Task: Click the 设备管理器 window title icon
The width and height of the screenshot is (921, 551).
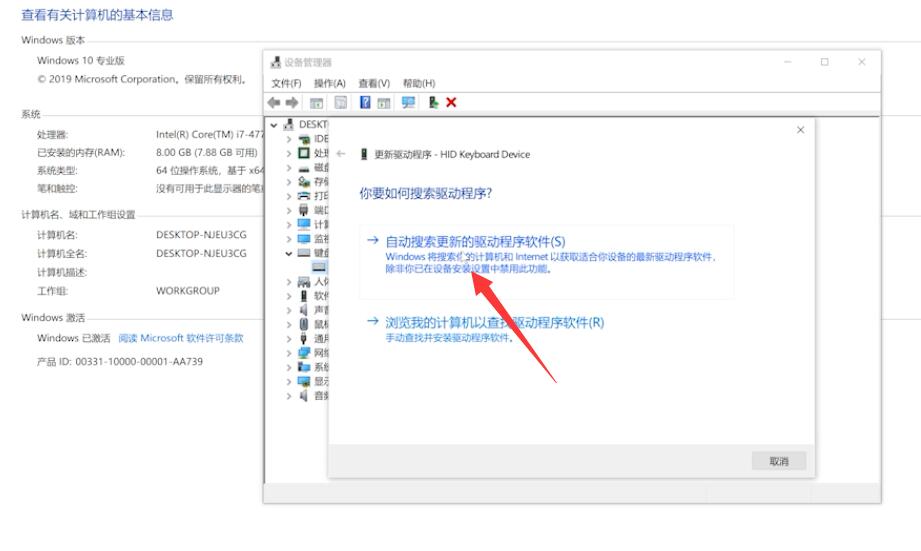Action: click(x=275, y=62)
